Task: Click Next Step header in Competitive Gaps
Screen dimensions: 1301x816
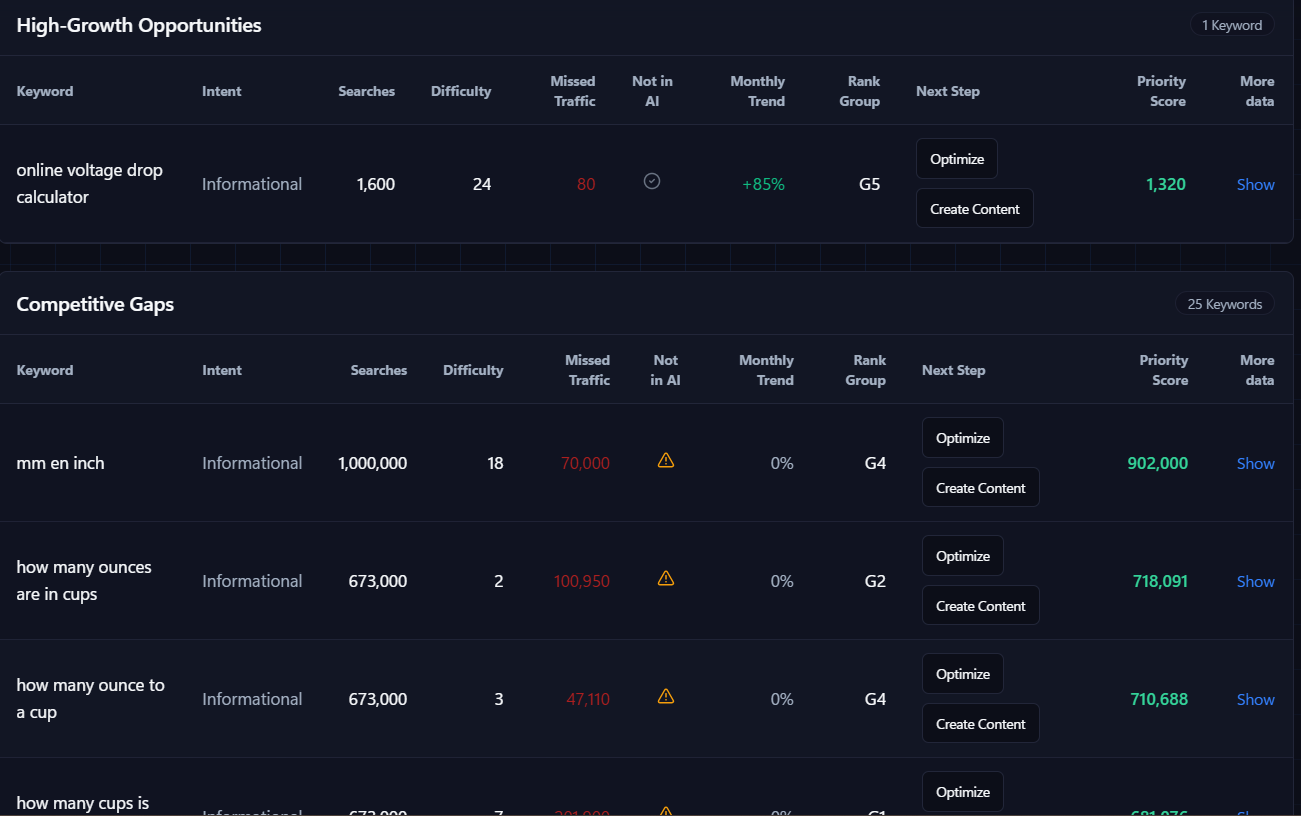Action: point(954,370)
